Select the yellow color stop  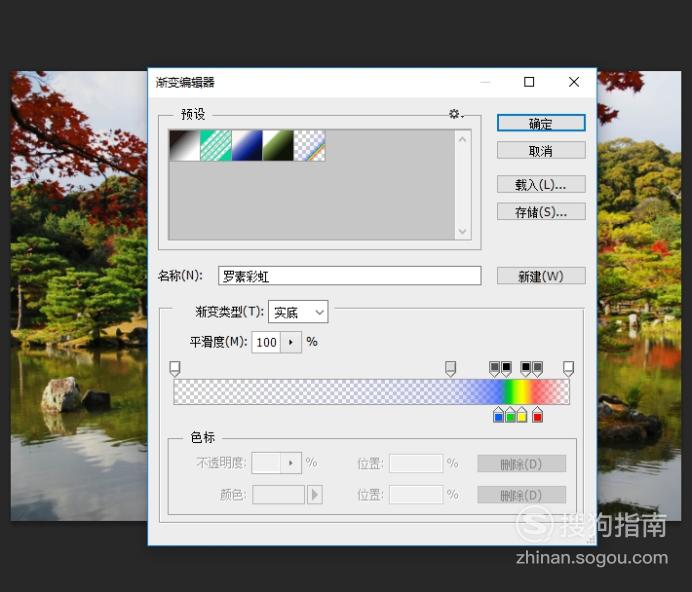click(522, 415)
